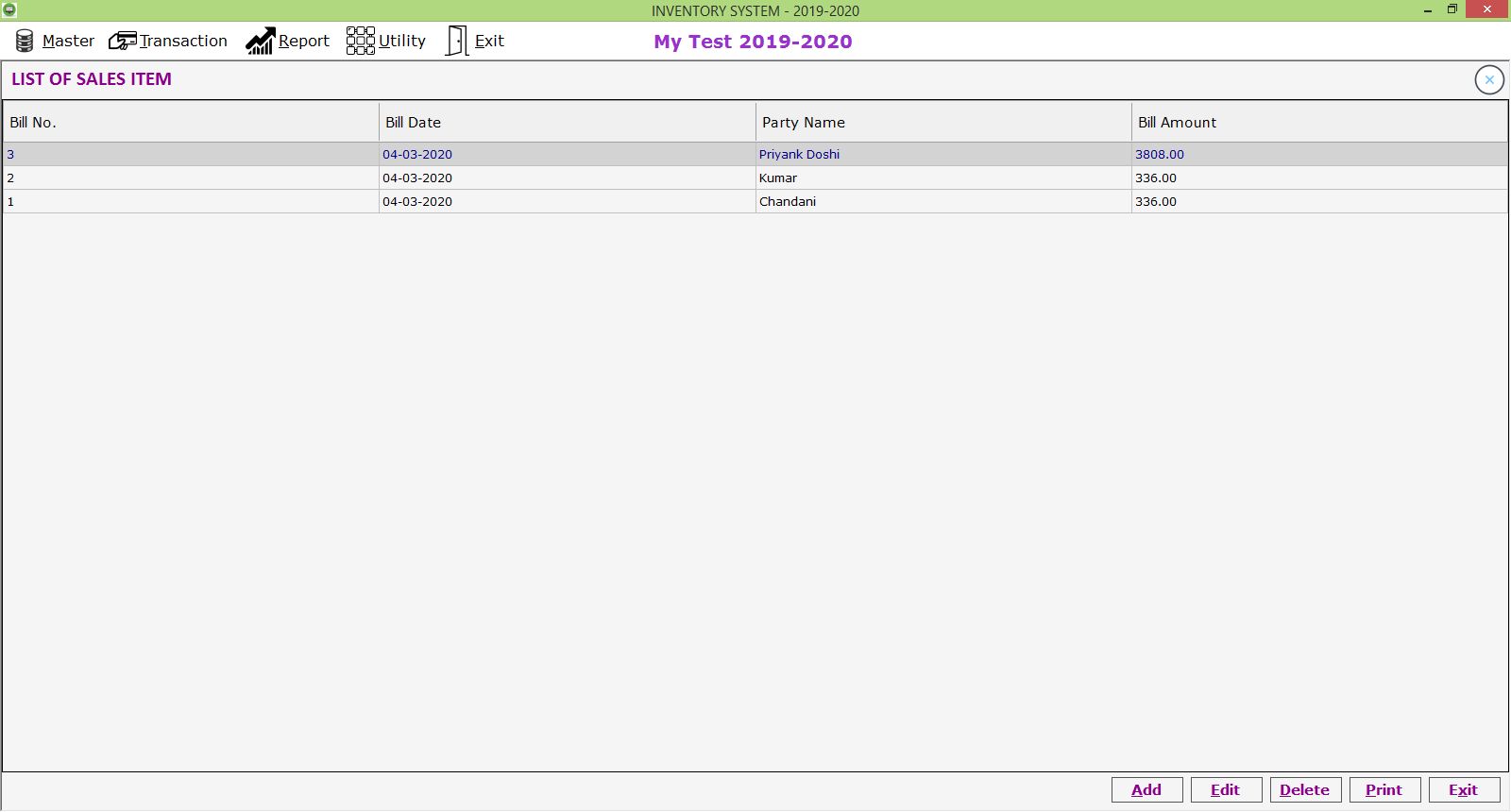The height and width of the screenshot is (812, 1511).
Task: Open the Report menu
Action: 304,41
